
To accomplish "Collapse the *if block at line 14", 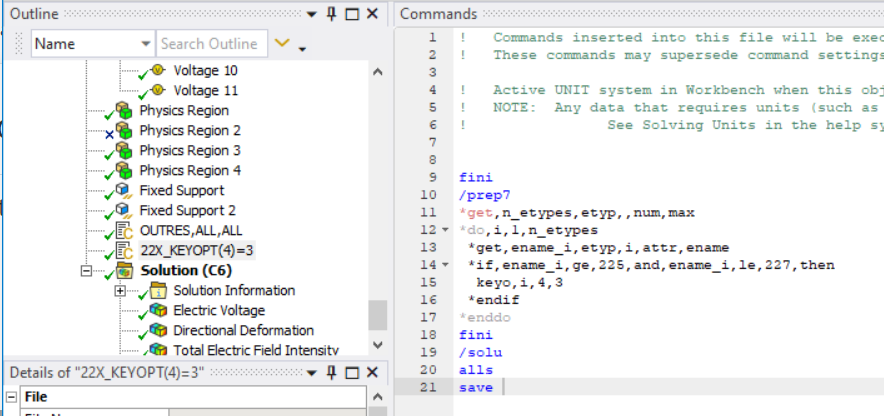I will tap(445, 265).
